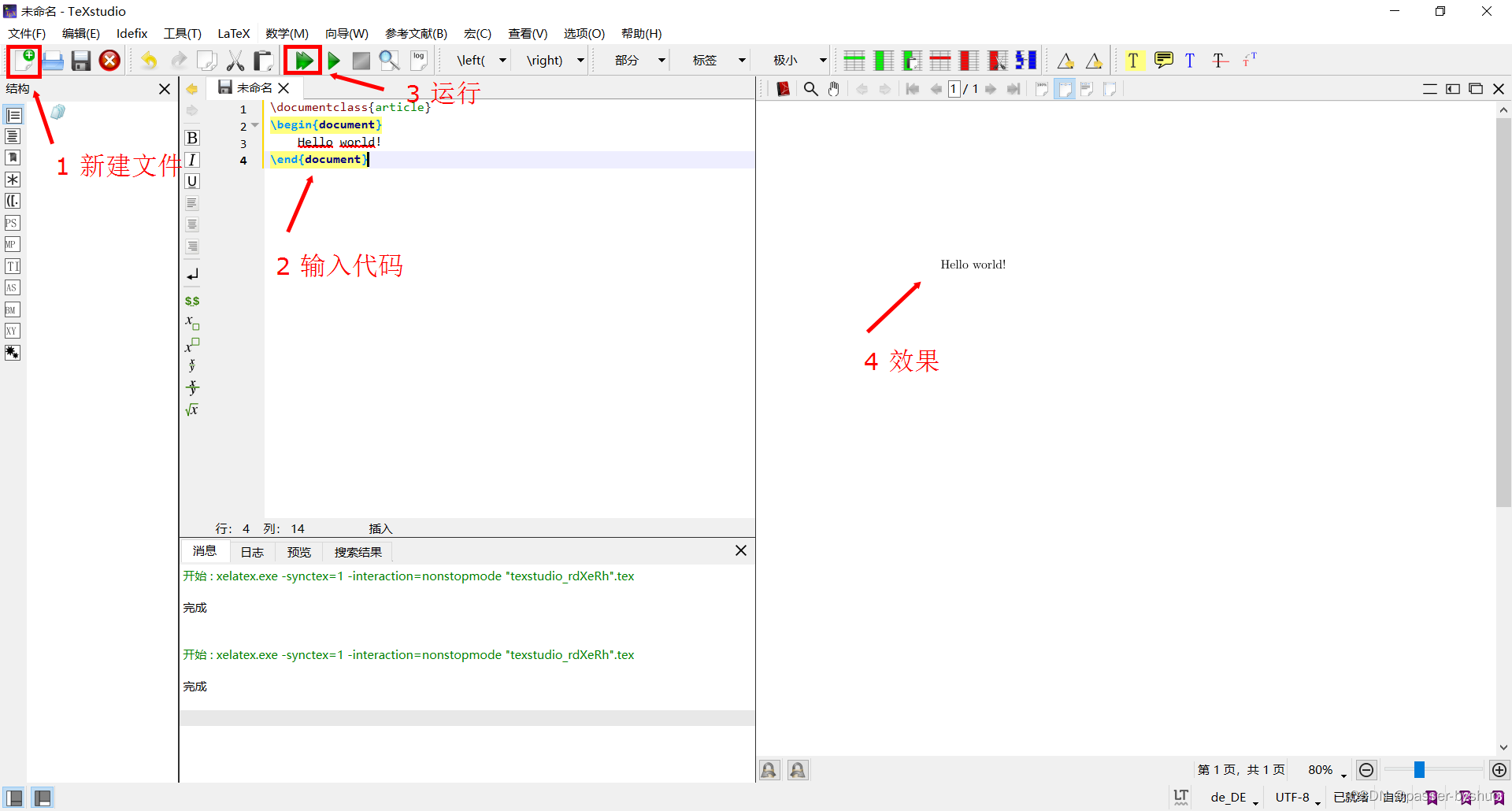Select the hand scroll tool in the viewer
Viewport: 1512px width, 811px height.
pyautogui.click(x=834, y=89)
